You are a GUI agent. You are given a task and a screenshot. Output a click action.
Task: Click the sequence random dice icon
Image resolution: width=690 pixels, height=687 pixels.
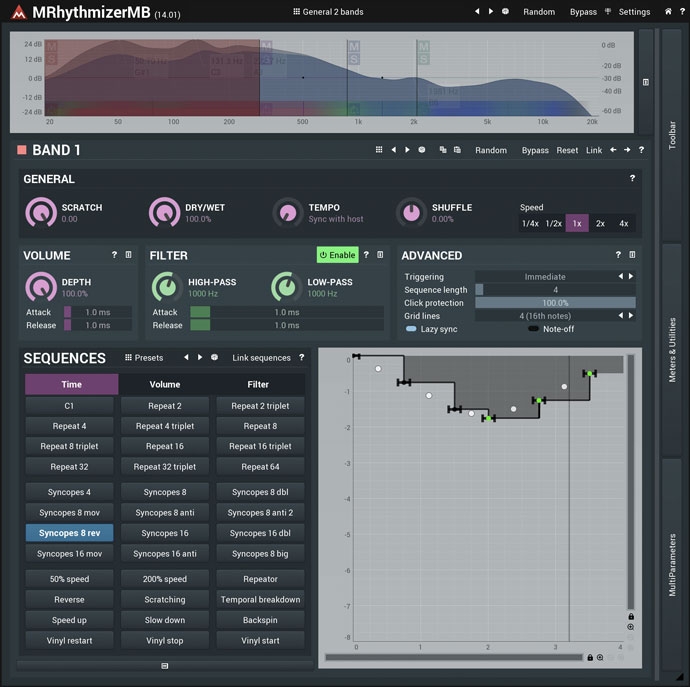pyautogui.click(x=215, y=357)
